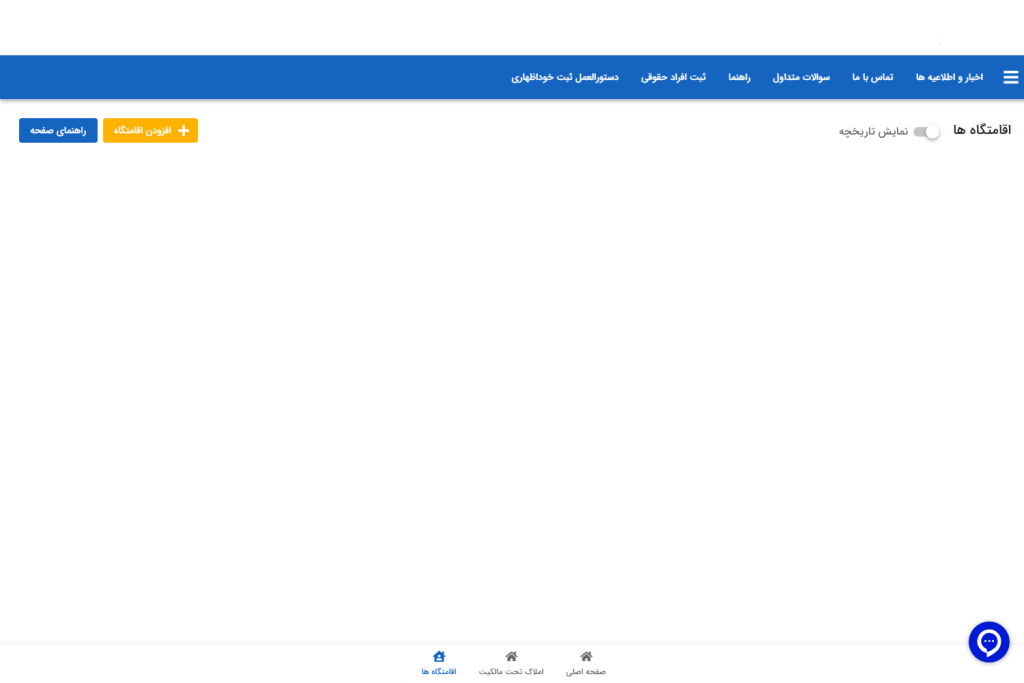Select the اقامتگاه ها bottom tab label
Viewport: 1024px width, 683px height.
tap(439, 672)
